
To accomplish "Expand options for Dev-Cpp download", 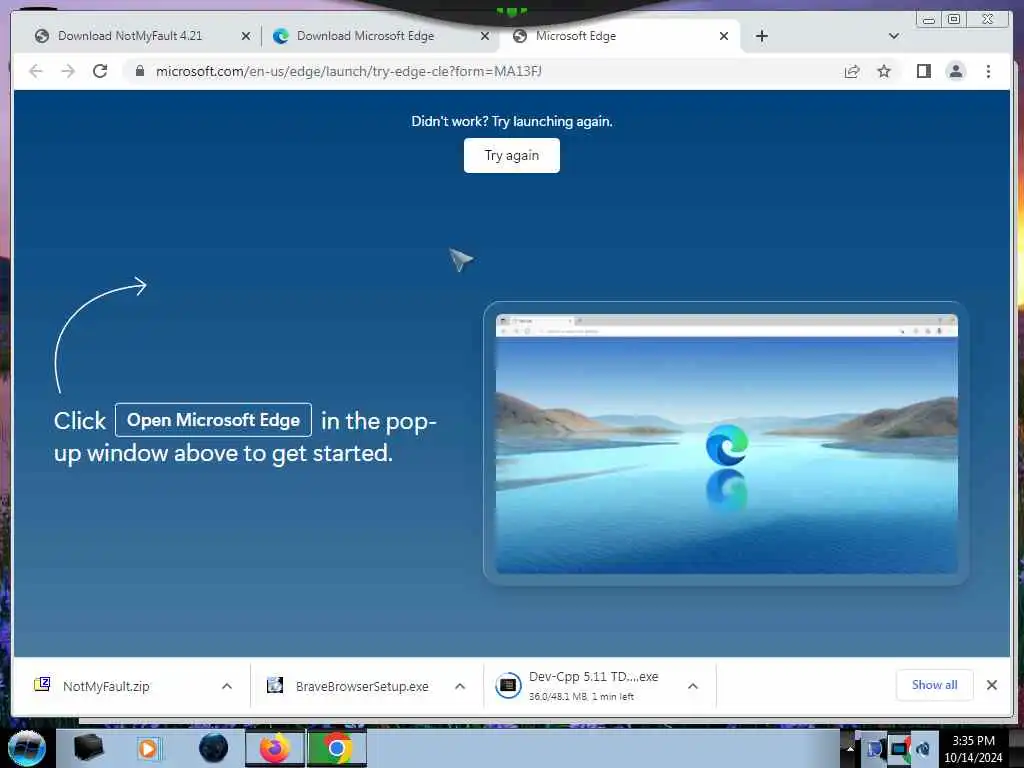I will tap(693, 686).
